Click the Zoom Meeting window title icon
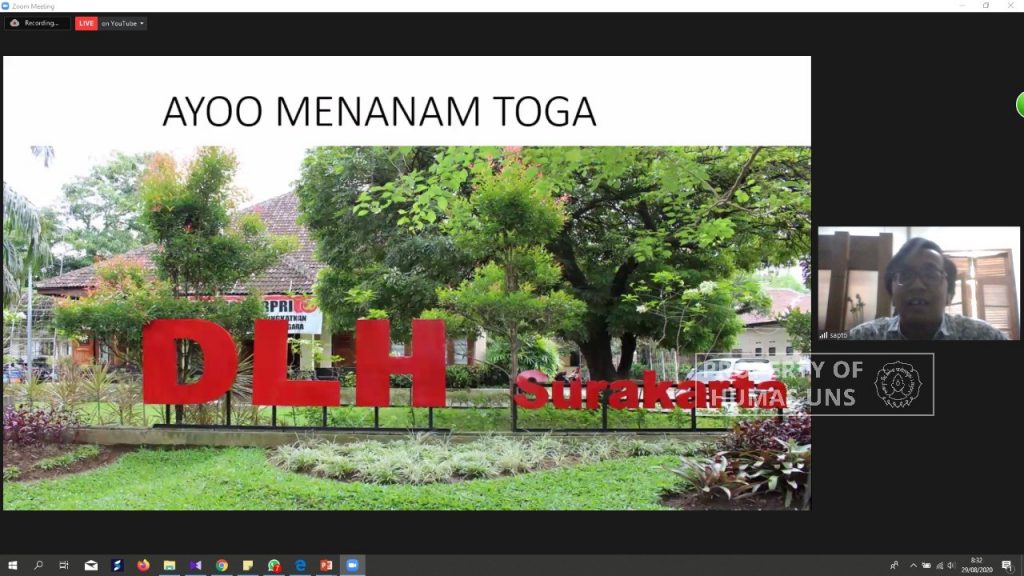1024x576 pixels. point(5,6)
